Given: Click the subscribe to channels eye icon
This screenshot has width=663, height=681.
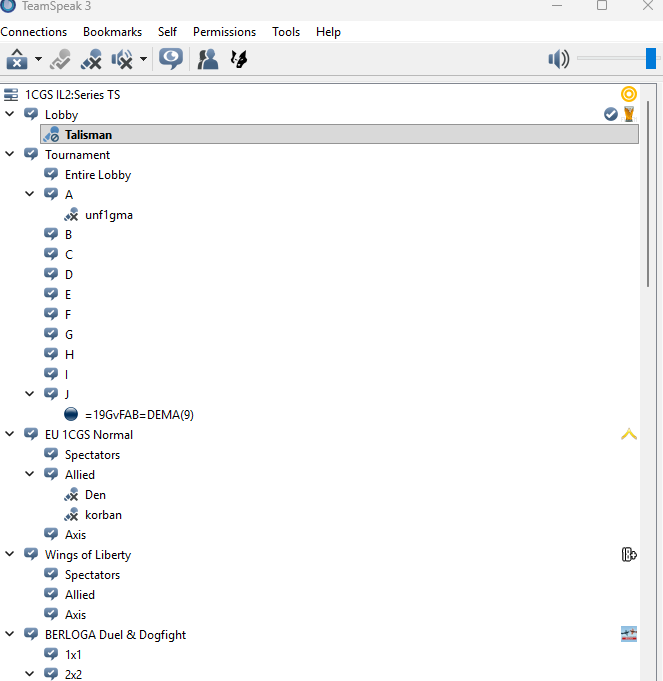Looking at the screenshot, I should click(x=171, y=59).
